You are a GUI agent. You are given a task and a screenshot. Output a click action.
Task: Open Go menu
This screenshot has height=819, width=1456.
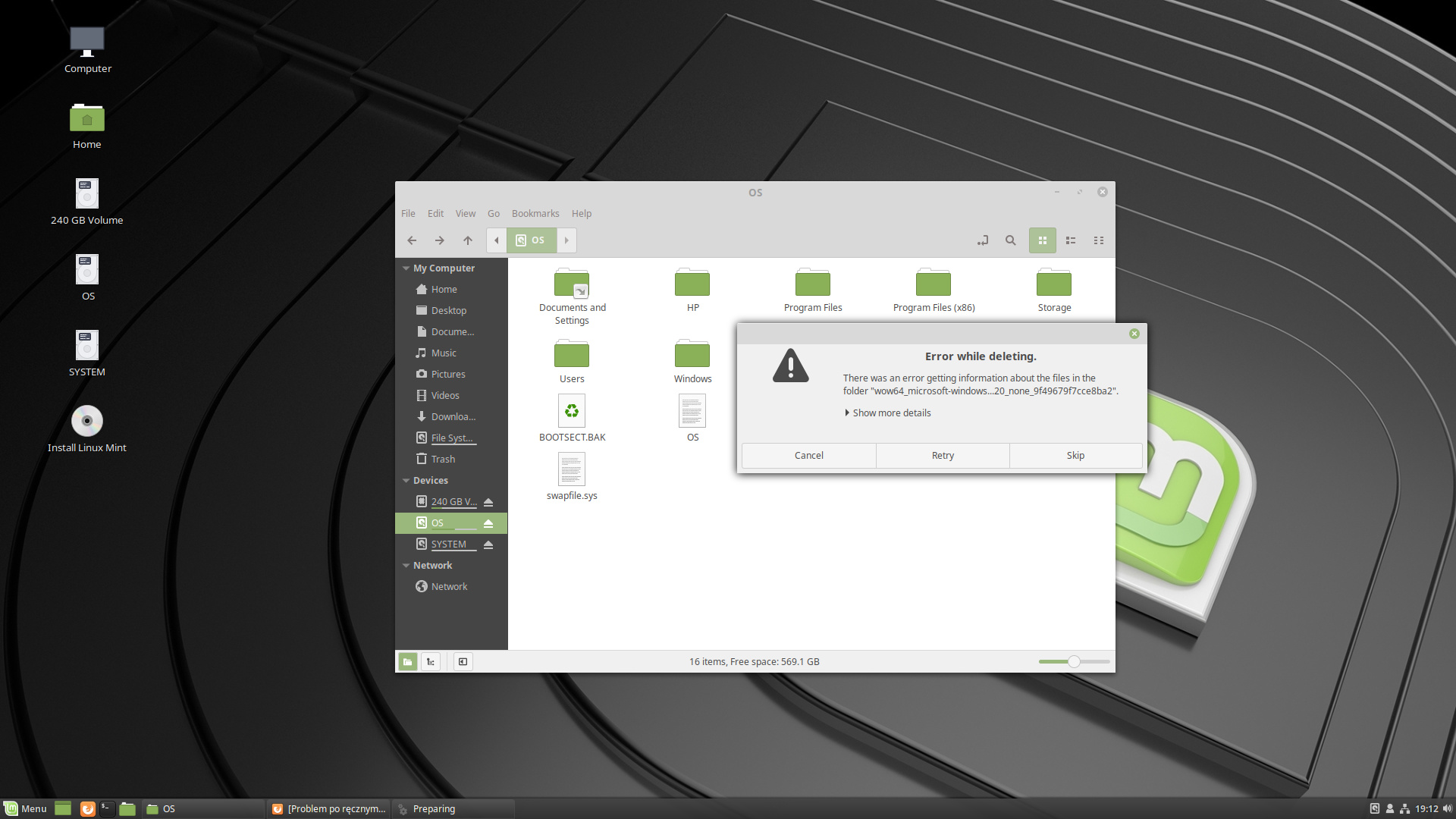point(494,214)
